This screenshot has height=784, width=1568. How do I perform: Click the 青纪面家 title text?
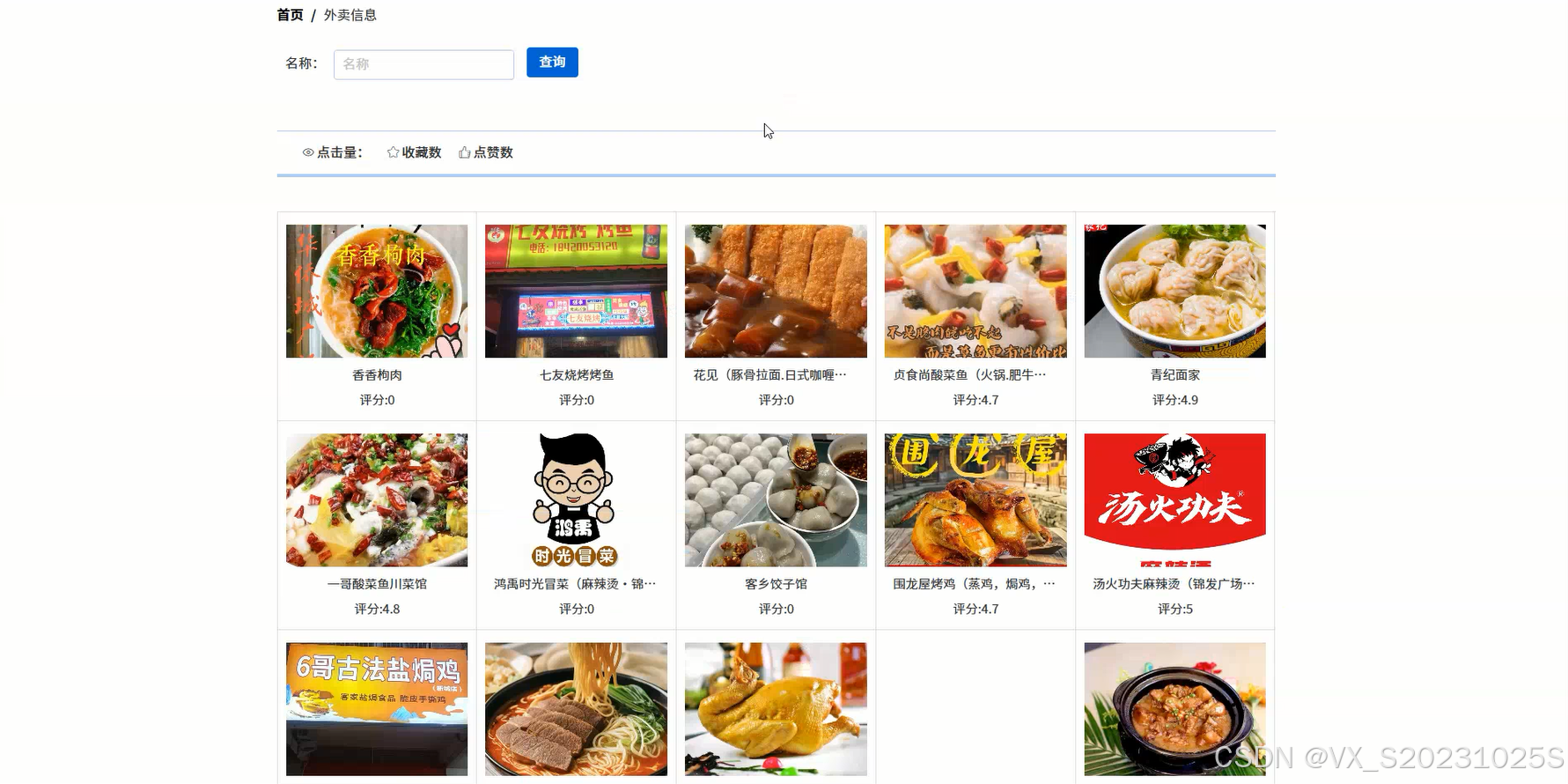1175,375
